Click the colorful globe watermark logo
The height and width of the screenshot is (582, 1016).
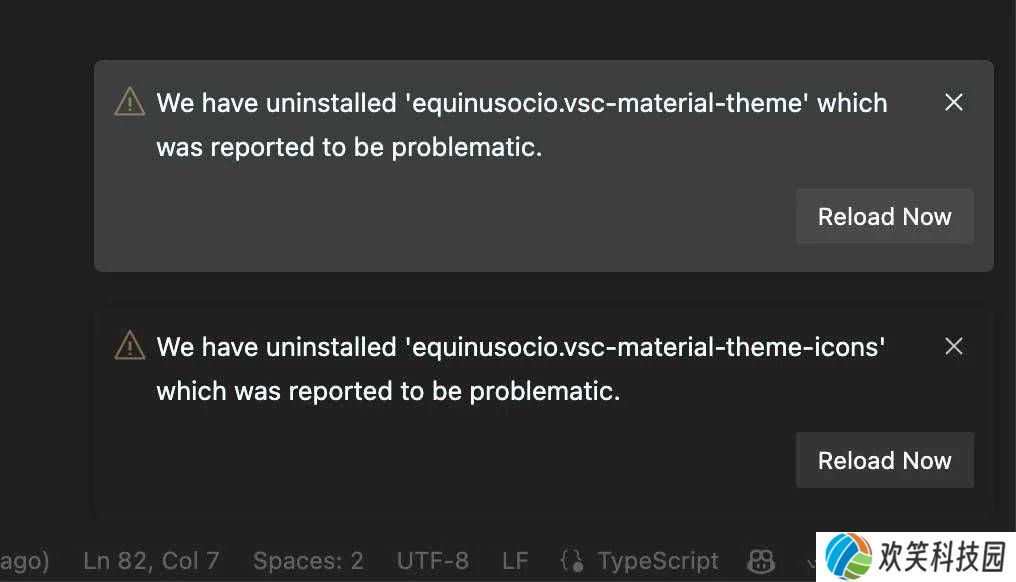coord(848,556)
